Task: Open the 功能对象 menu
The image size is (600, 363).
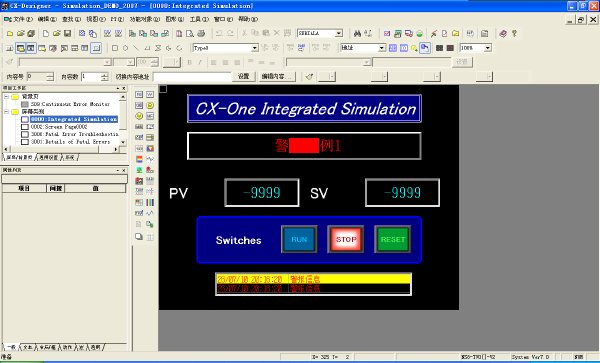Action: [x=145, y=19]
